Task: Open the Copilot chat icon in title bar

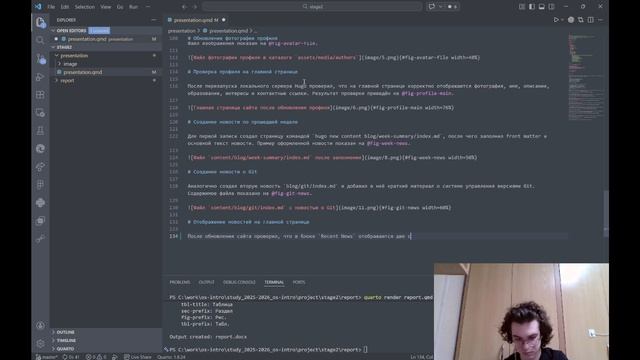Action: point(431,7)
